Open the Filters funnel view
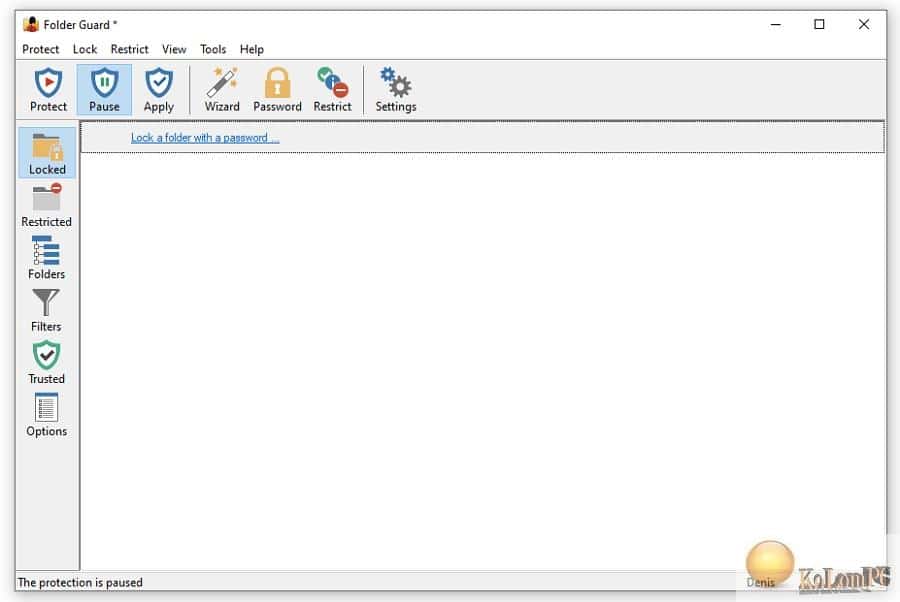 [46, 310]
